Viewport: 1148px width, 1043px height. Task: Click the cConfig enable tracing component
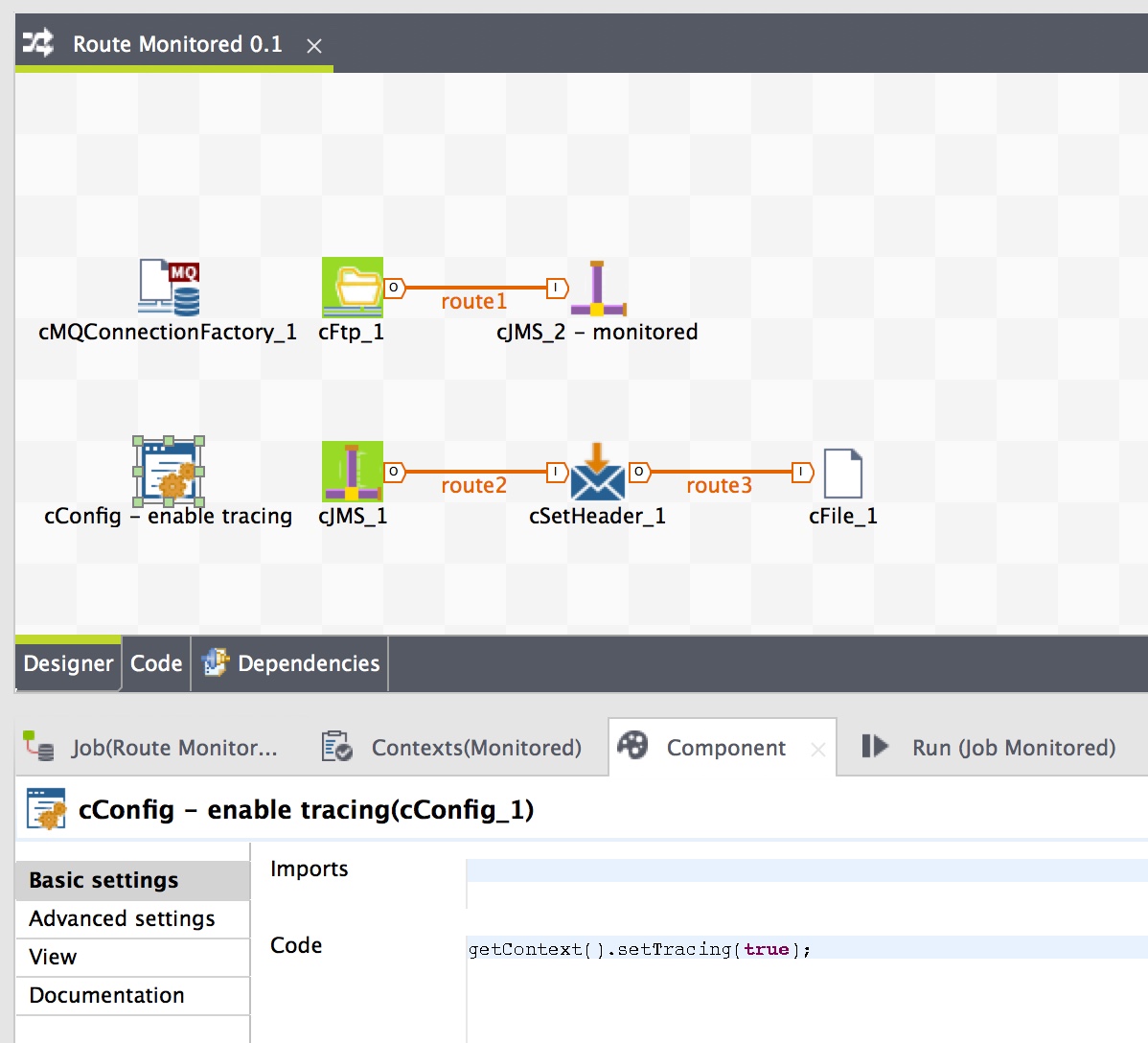tap(170, 475)
